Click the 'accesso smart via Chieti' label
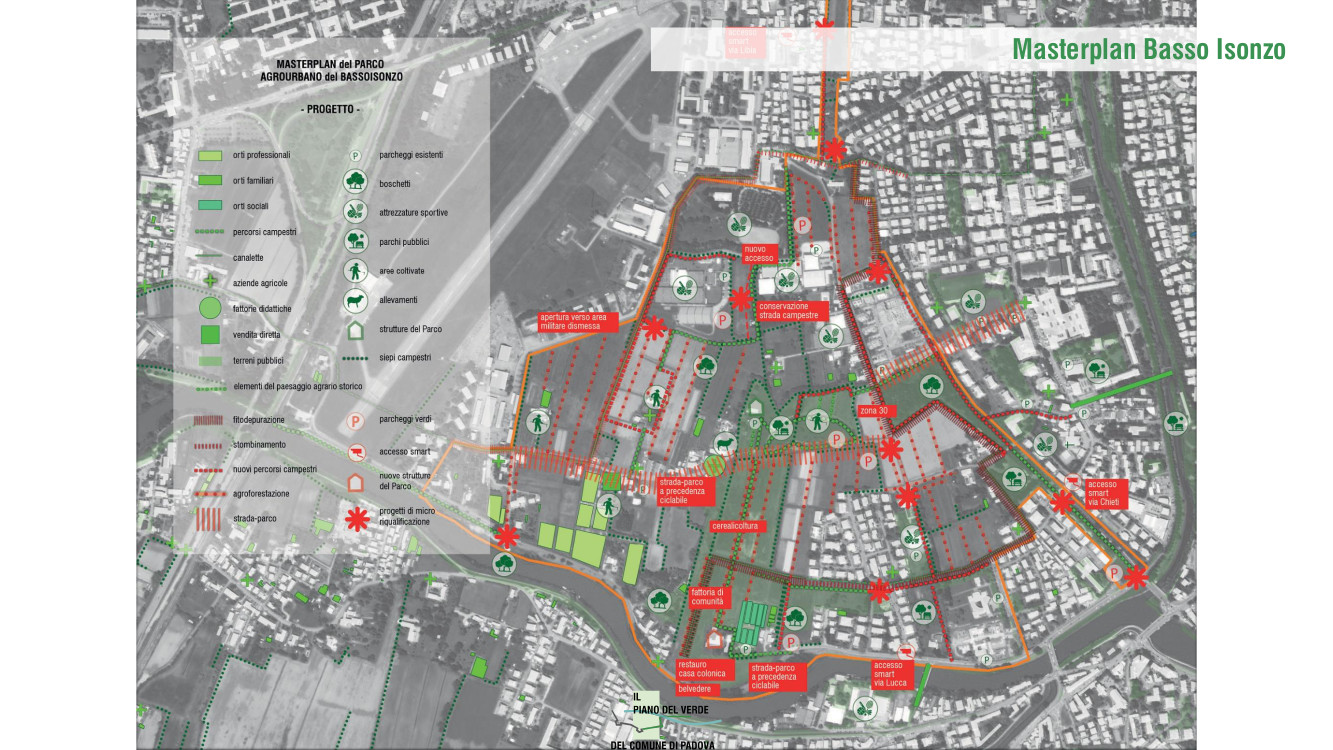Viewport: 1333px width, 750px height. coord(1107,494)
